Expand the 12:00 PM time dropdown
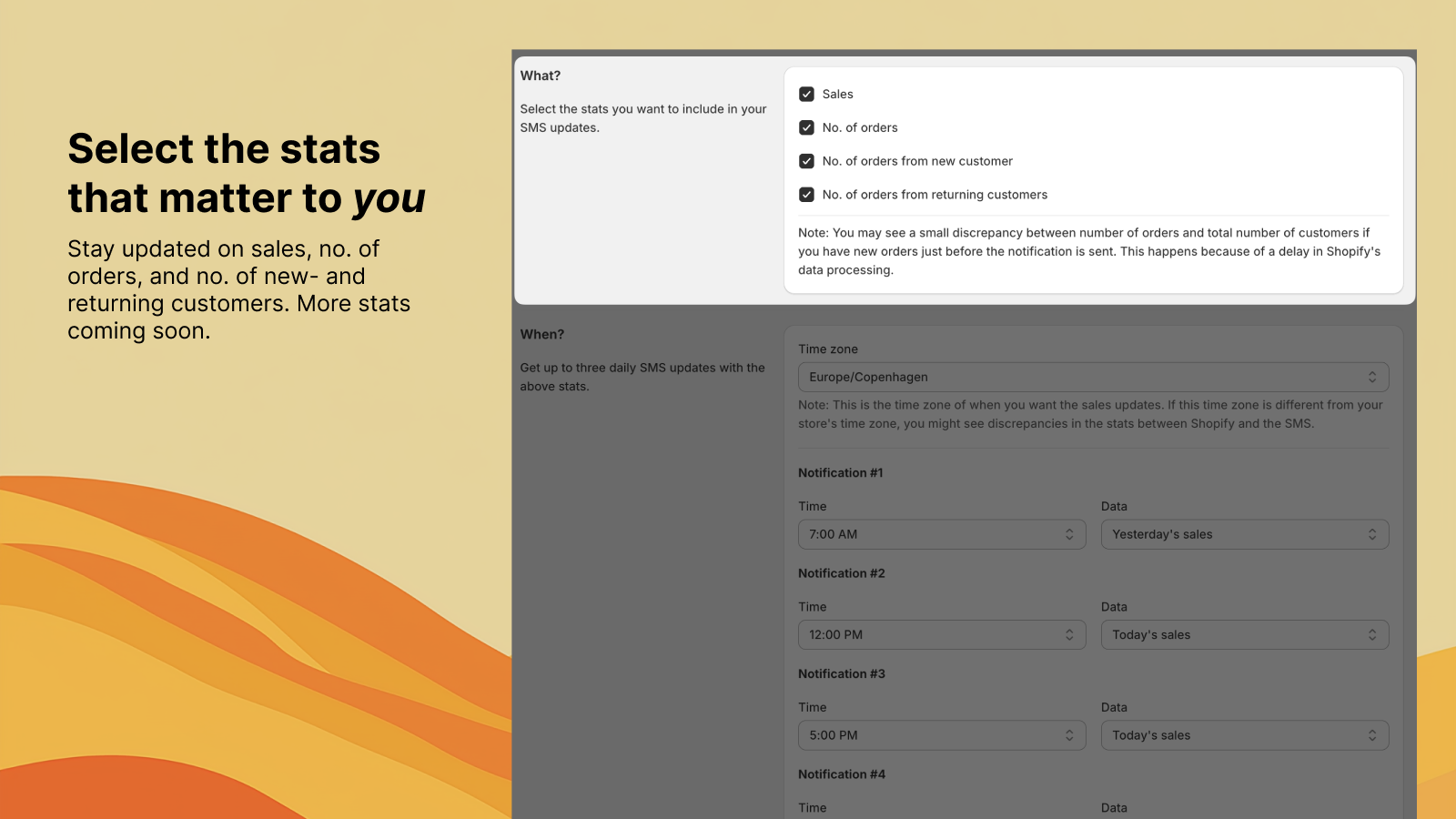This screenshot has height=819, width=1456. (941, 635)
